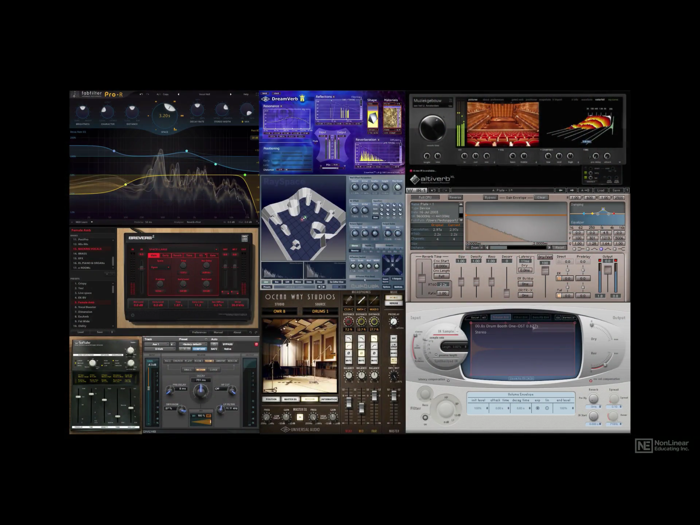
Task: Open the Muziekgebouw IR selector in Altiverb
Action: [x=431, y=102]
